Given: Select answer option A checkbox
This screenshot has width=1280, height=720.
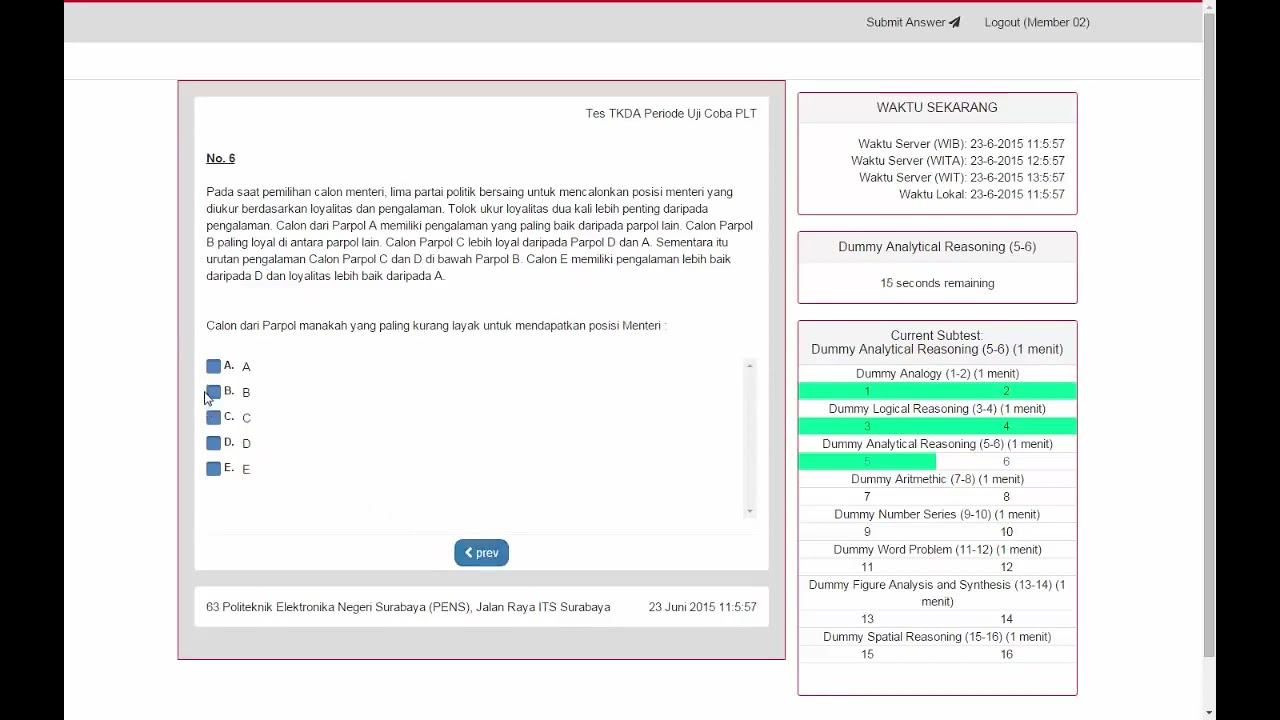Looking at the screenshot, I should tap(213, 366).
